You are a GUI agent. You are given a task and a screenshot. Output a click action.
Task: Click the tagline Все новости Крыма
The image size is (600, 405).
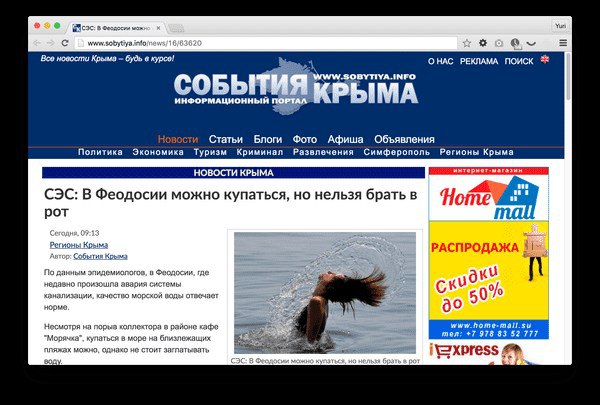pos(107,59)
